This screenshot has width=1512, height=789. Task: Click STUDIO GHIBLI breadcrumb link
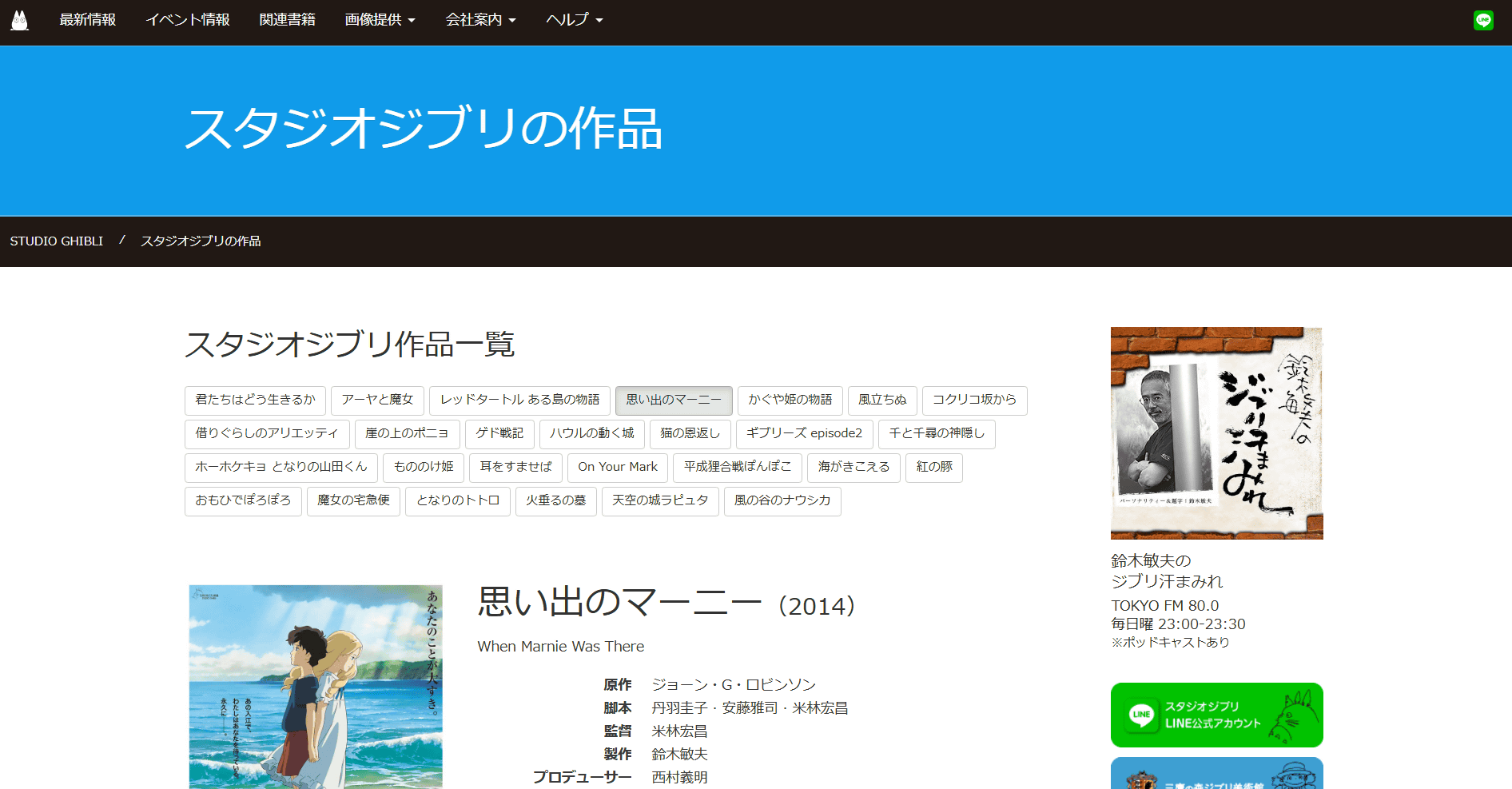click(57, 241)
